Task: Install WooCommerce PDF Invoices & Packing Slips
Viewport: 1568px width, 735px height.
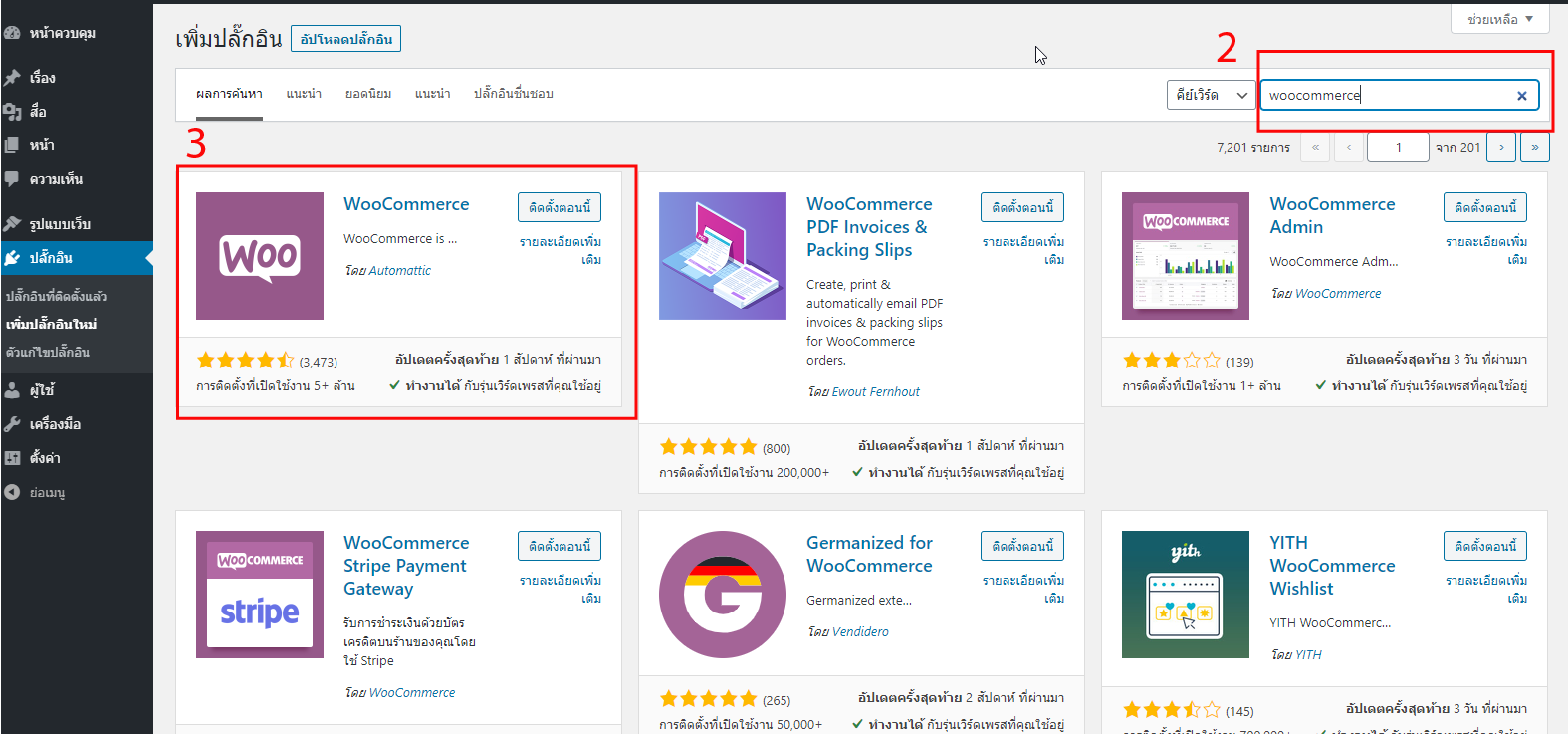Action: coord(1022,207)
